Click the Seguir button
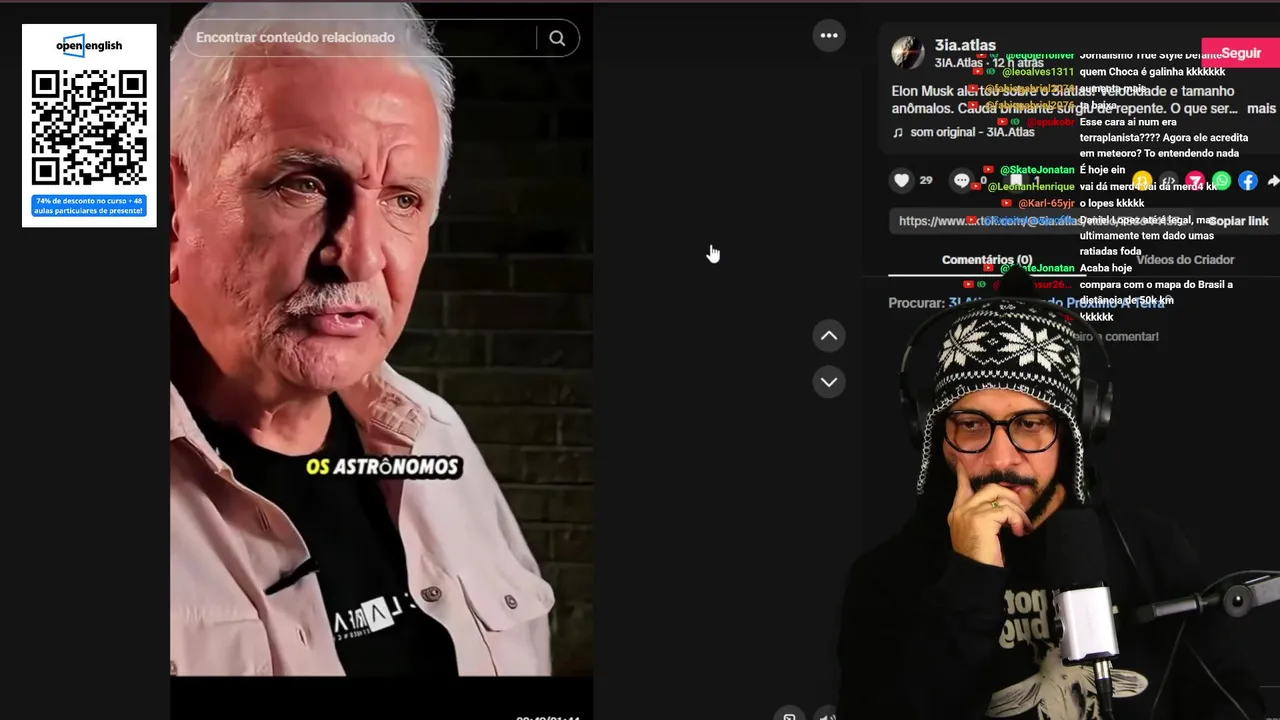 pos(1241,53)
